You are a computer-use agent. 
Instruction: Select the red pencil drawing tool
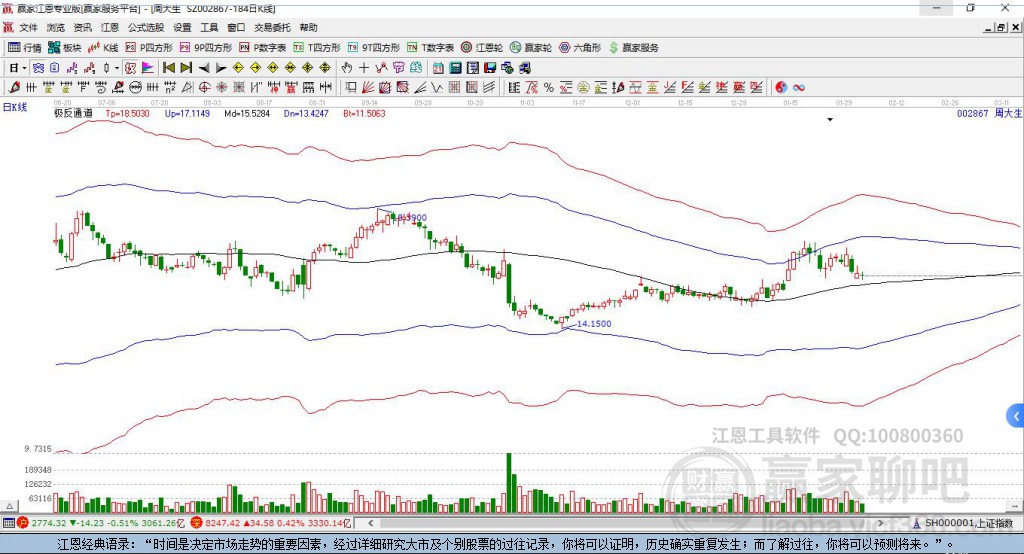click(14, 88)
